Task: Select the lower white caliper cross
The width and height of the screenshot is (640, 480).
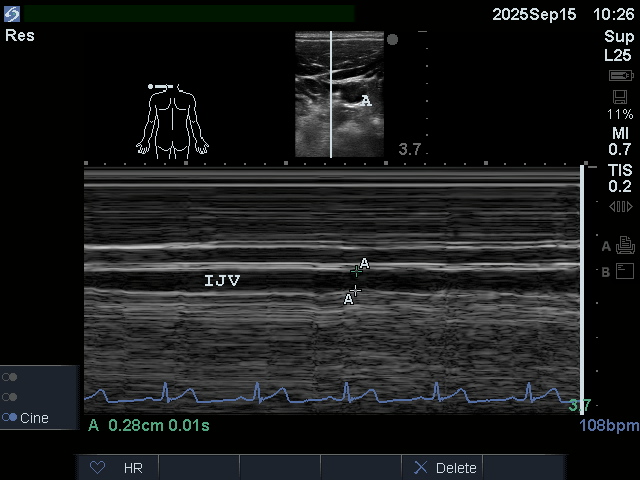Action: pos(356,291)
